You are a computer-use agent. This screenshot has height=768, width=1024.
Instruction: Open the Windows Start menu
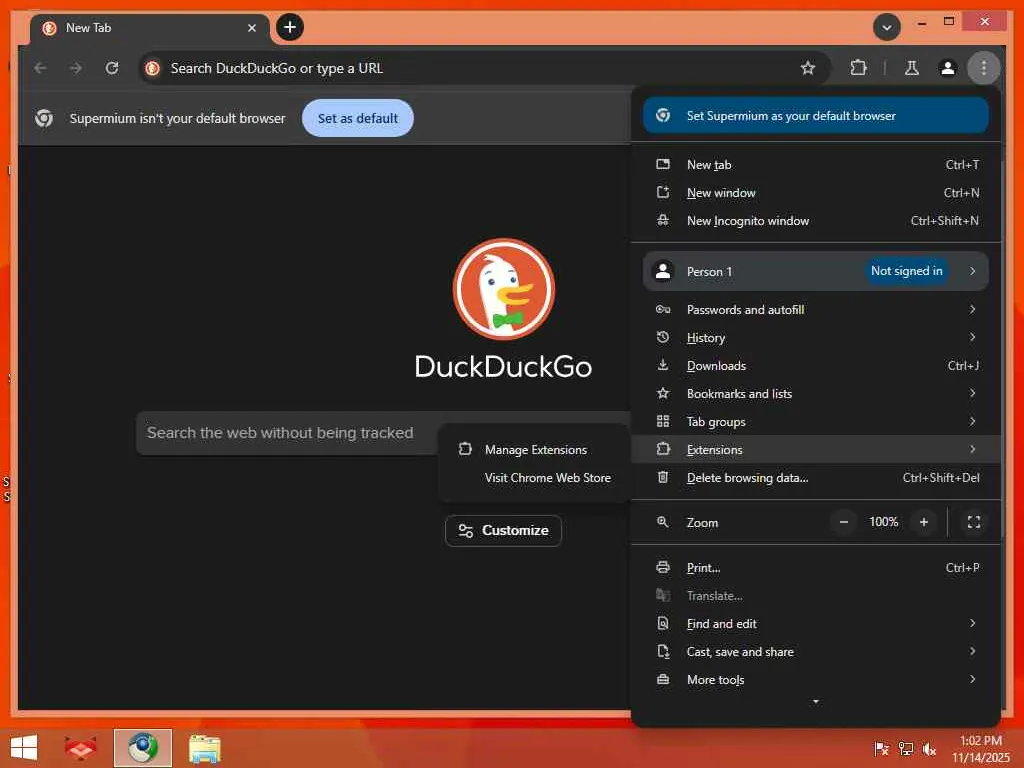coord(24,748)
